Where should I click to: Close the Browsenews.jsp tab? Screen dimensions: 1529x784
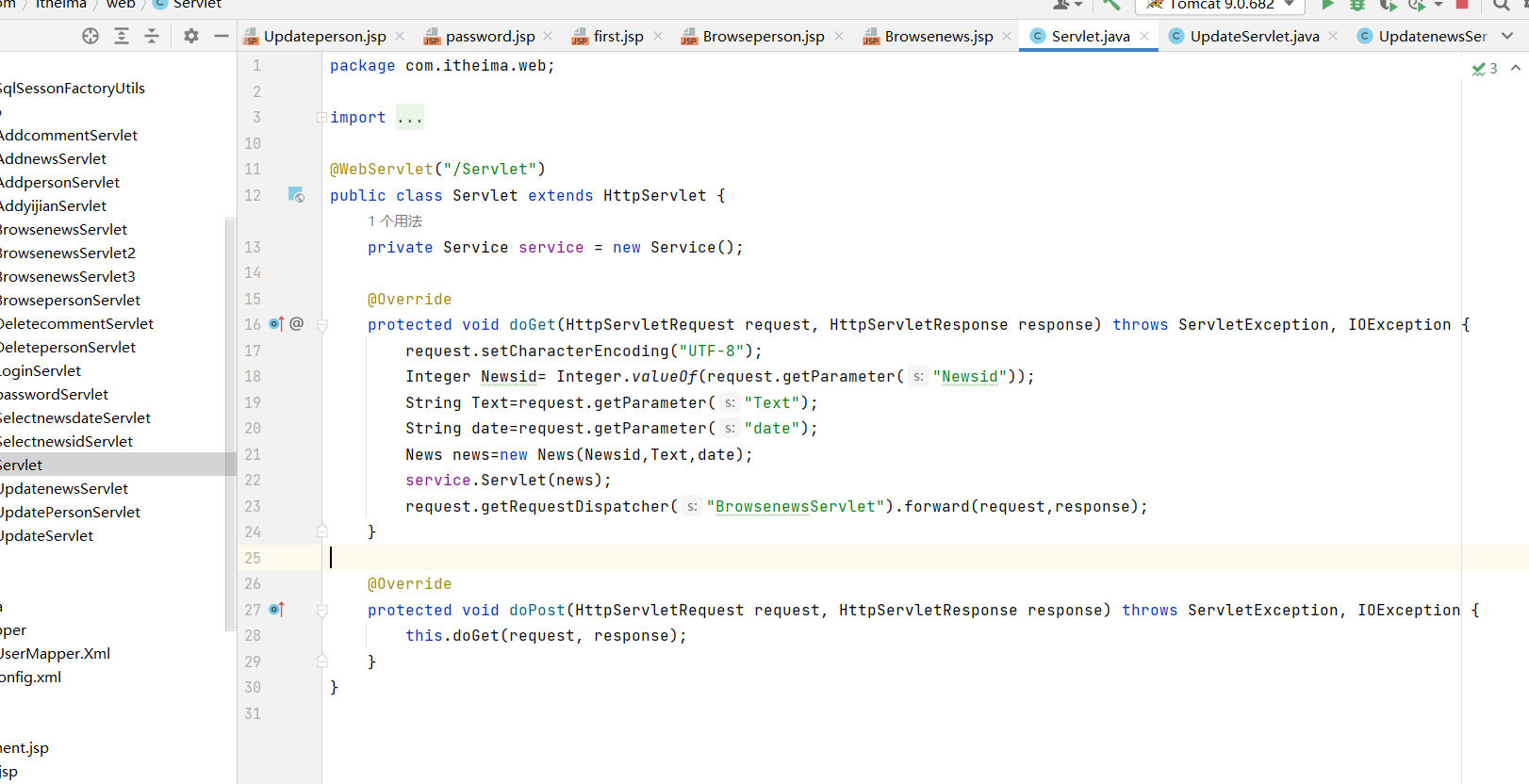coord(1007,36)
